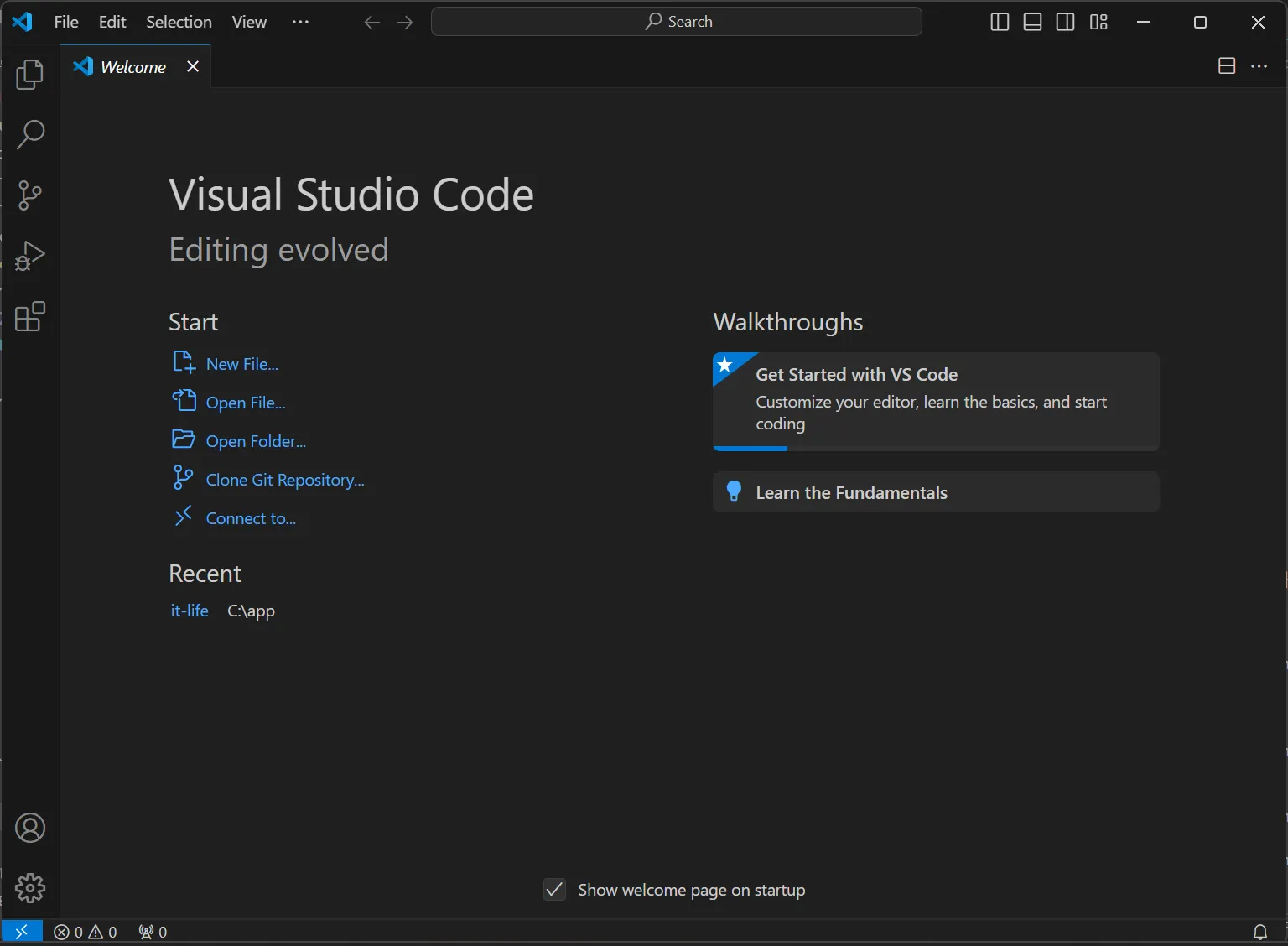The height and width of the screenshot is (946, 1288).
Task: Click Clone Git Repository... link
Action: [285, 480]
